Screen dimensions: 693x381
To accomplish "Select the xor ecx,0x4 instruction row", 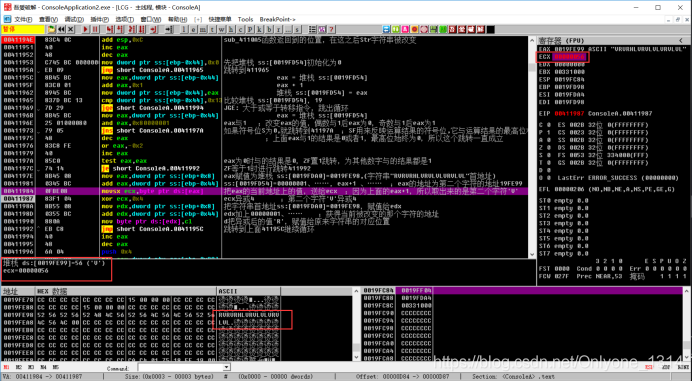I will click(x=264, y=199).
